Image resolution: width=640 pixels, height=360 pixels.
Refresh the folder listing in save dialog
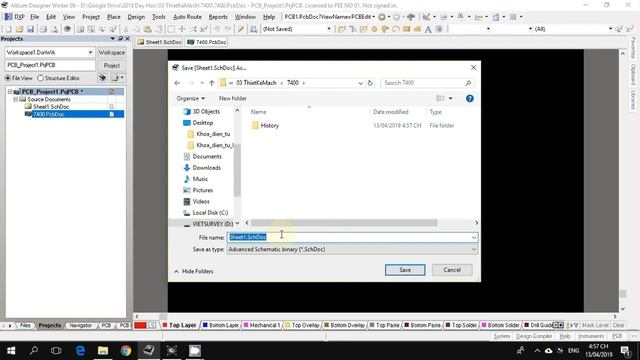[x=370, y=83]
